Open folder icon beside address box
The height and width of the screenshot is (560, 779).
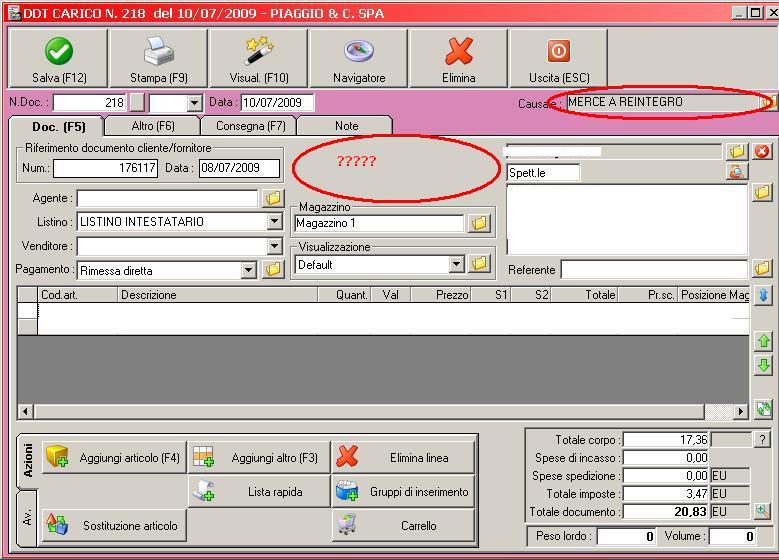coord(762,192)
